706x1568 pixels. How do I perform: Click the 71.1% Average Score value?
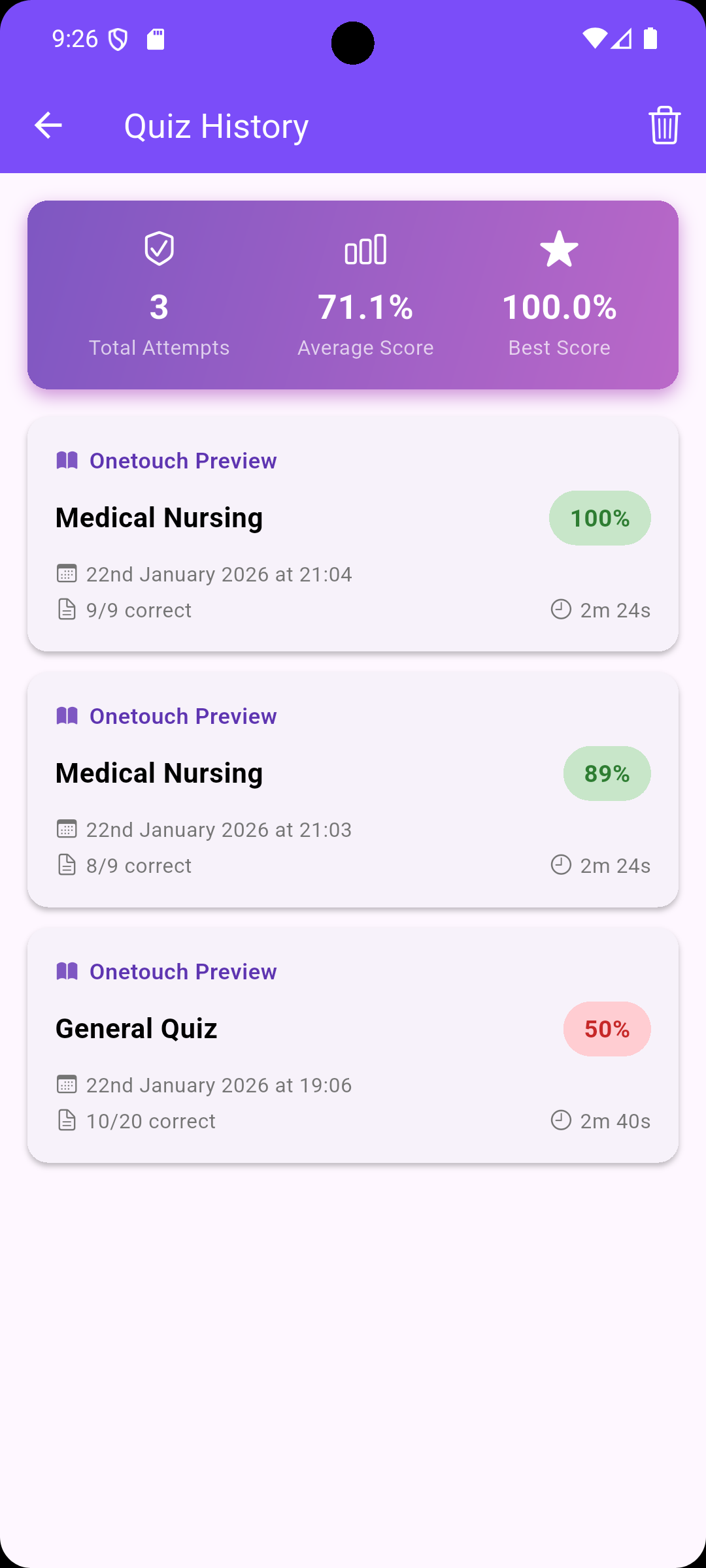(x=365, y=307)
